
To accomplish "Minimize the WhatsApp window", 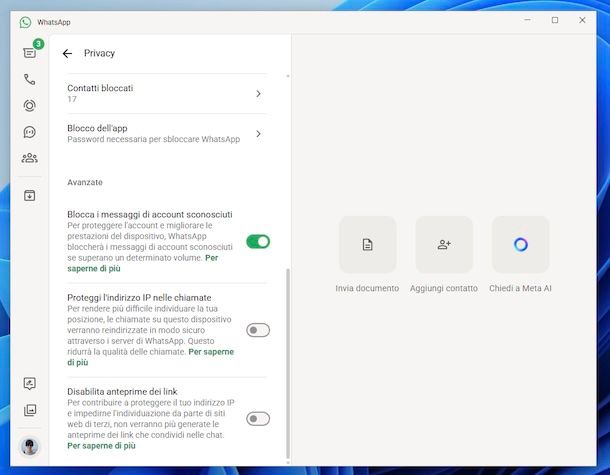I will tap(528, 20).
